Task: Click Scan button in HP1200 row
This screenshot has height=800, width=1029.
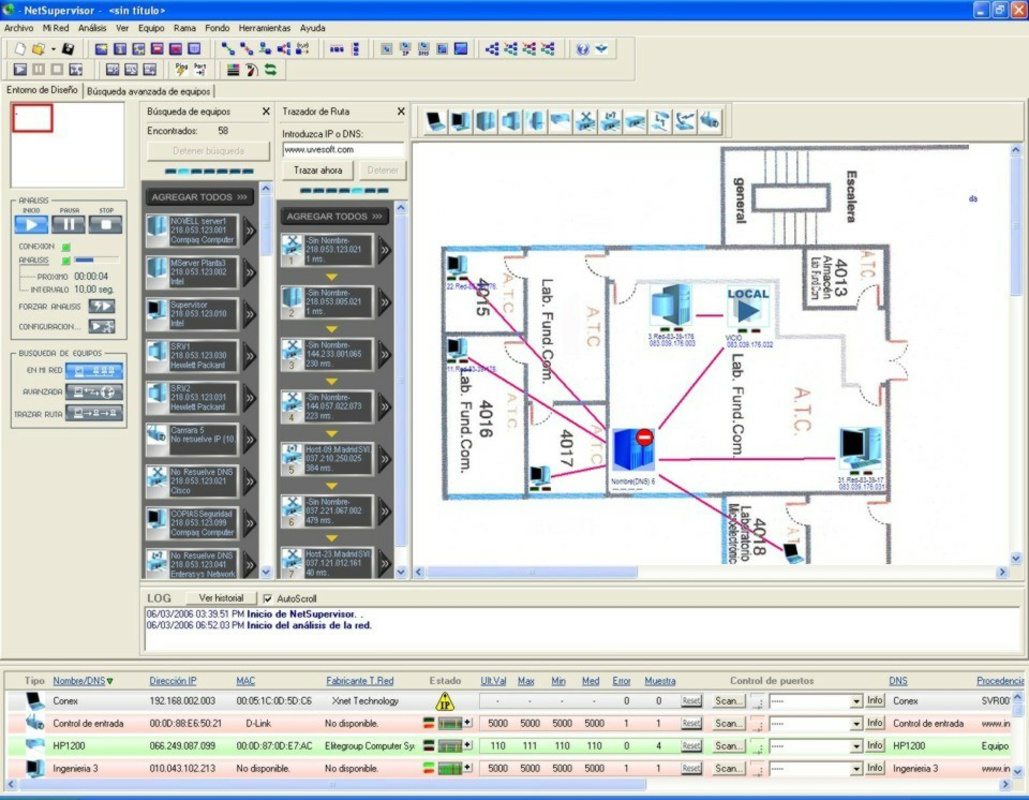Action: point(728,746)
